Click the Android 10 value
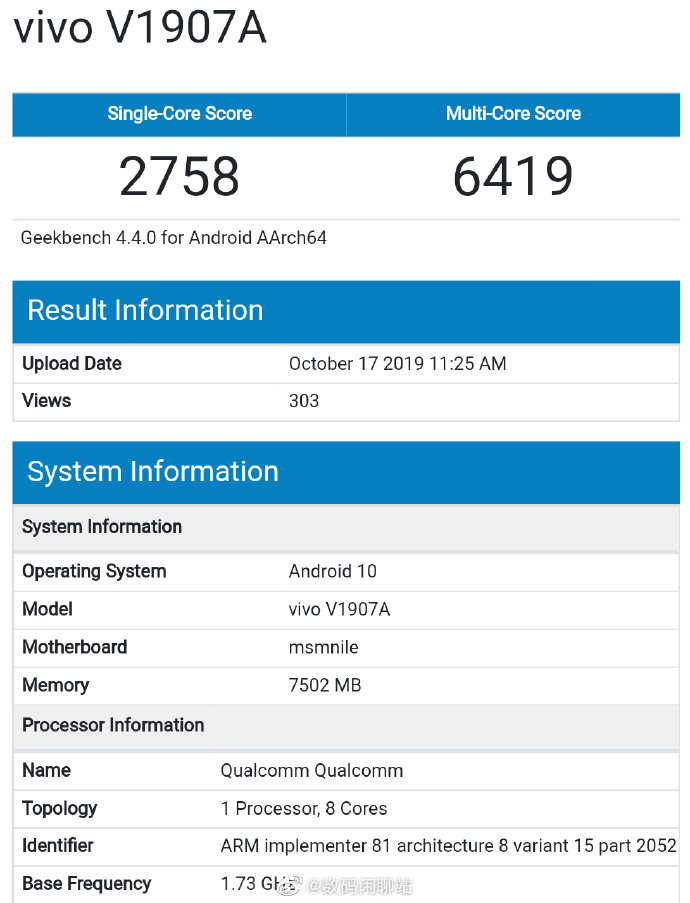The image size is (690, 903). click(333, 571)
